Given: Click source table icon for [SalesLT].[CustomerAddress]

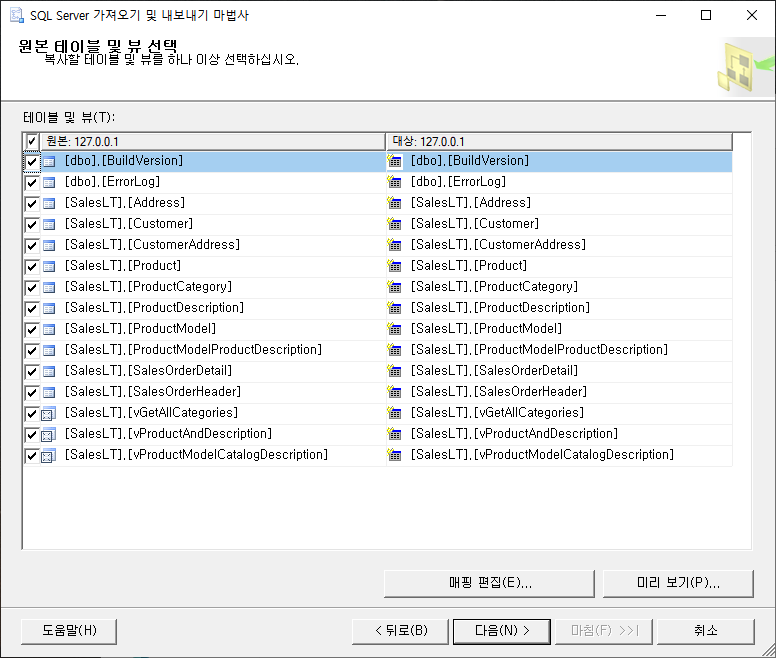Looking at the screenshot, I should click(x=49, y=245).
